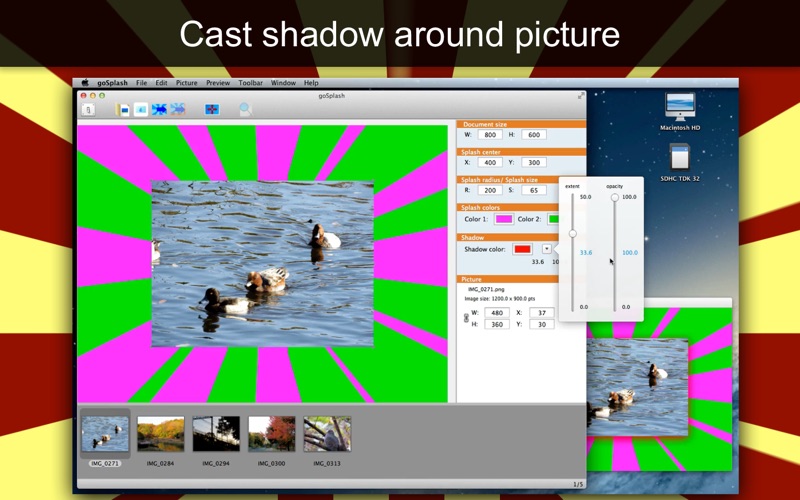Click the extent slider knob
The width and height of the screenshot is (800, 500).
click(x=572, y=234)
